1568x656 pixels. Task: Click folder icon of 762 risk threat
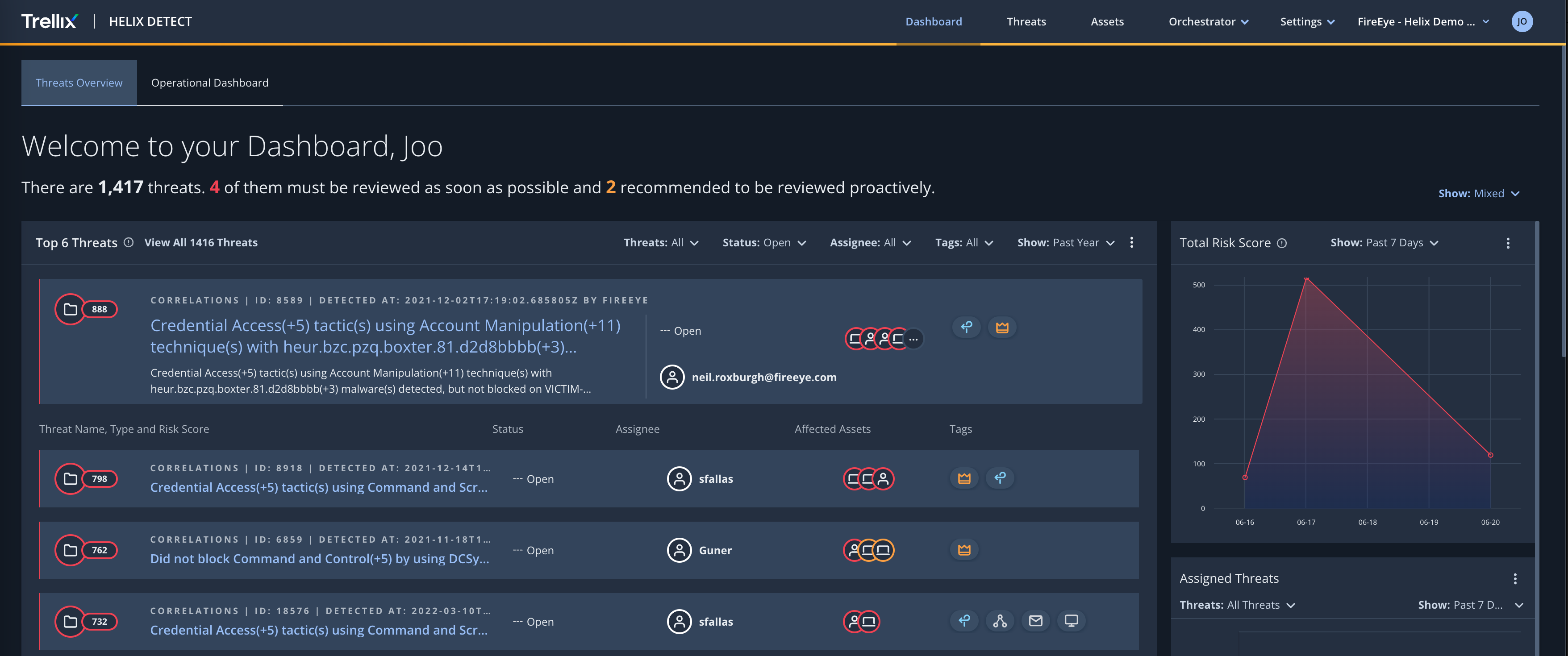(71, 550)
